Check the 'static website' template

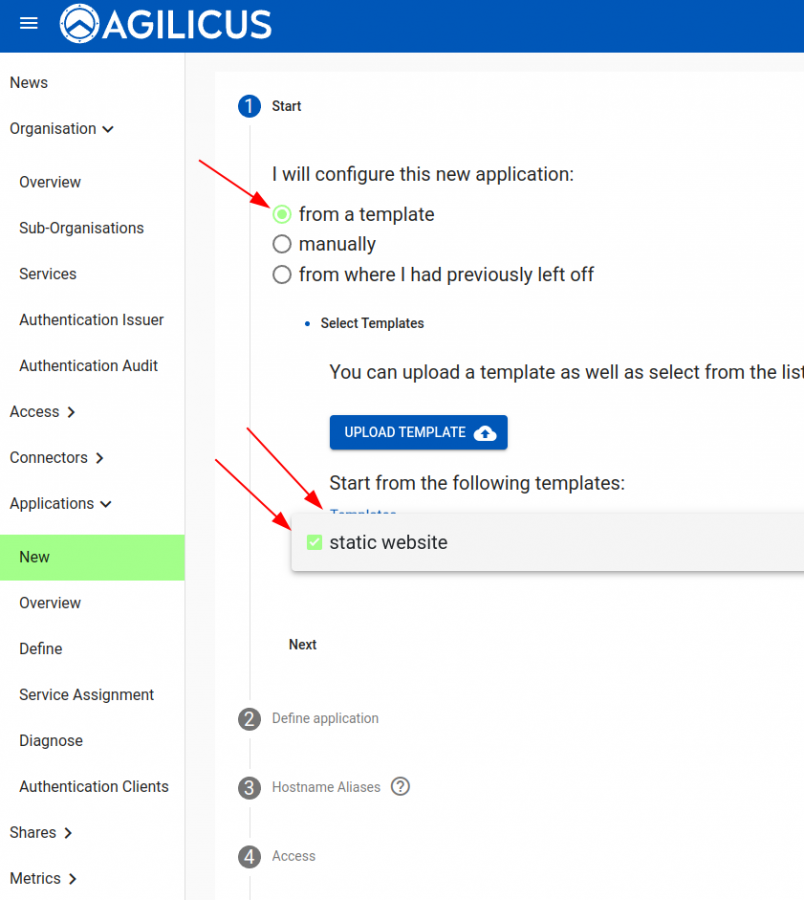coord(313,542)
